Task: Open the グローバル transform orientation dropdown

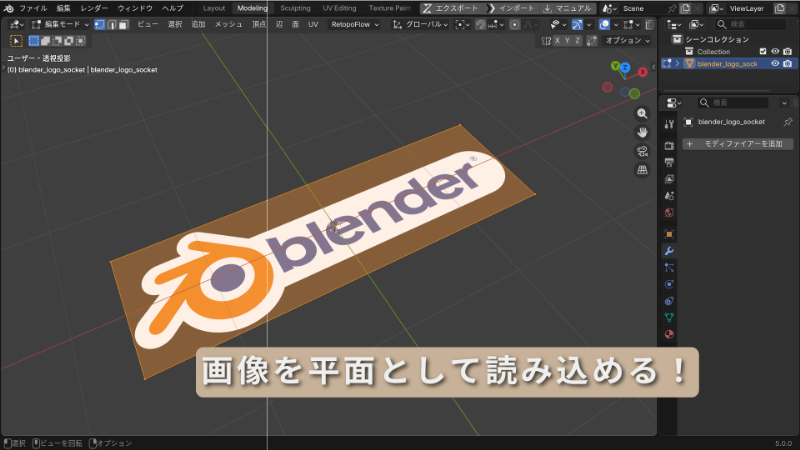Action: (420, 24)
